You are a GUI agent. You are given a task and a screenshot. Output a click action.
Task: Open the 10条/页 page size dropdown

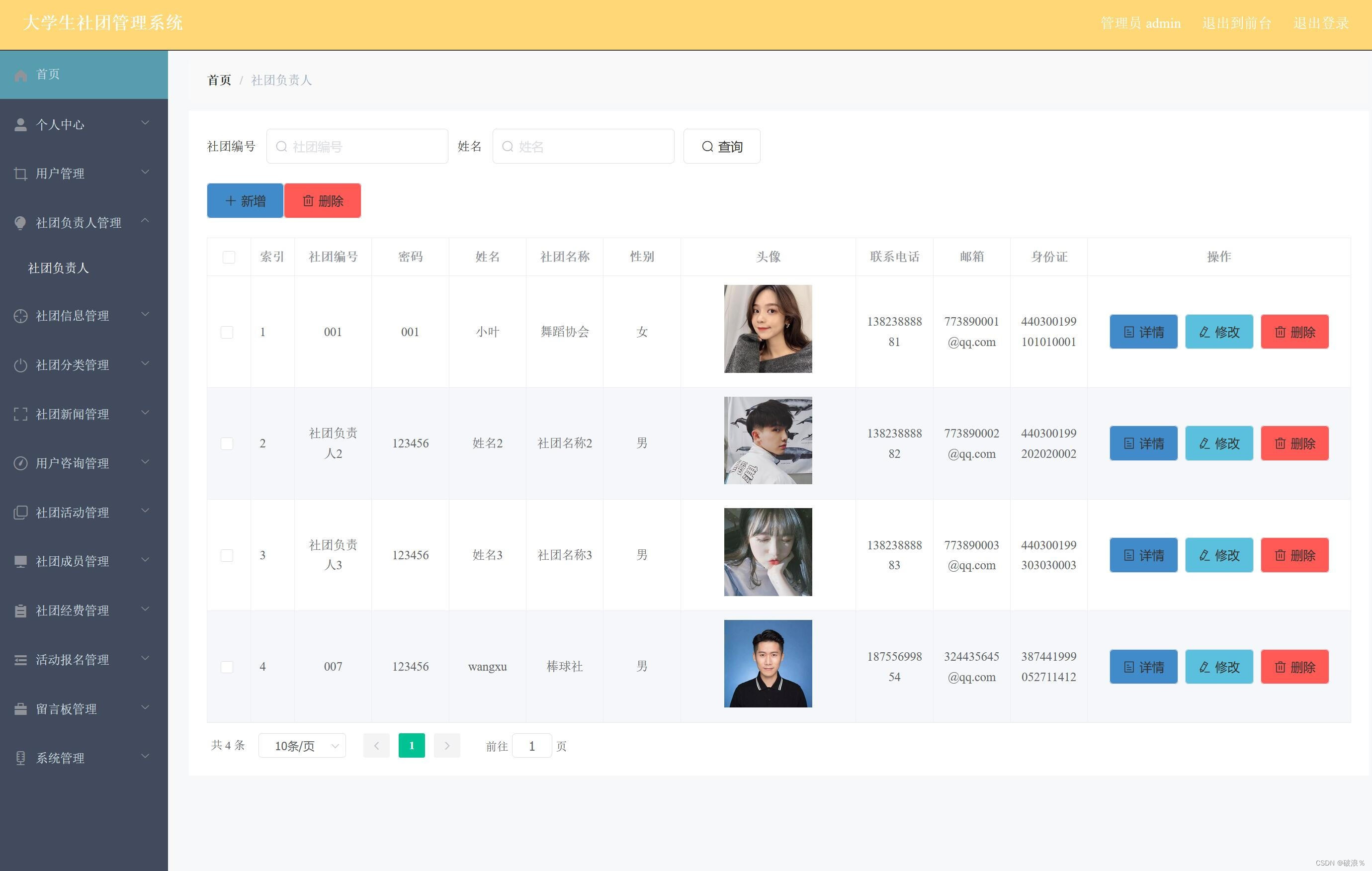tap(302, 746)
